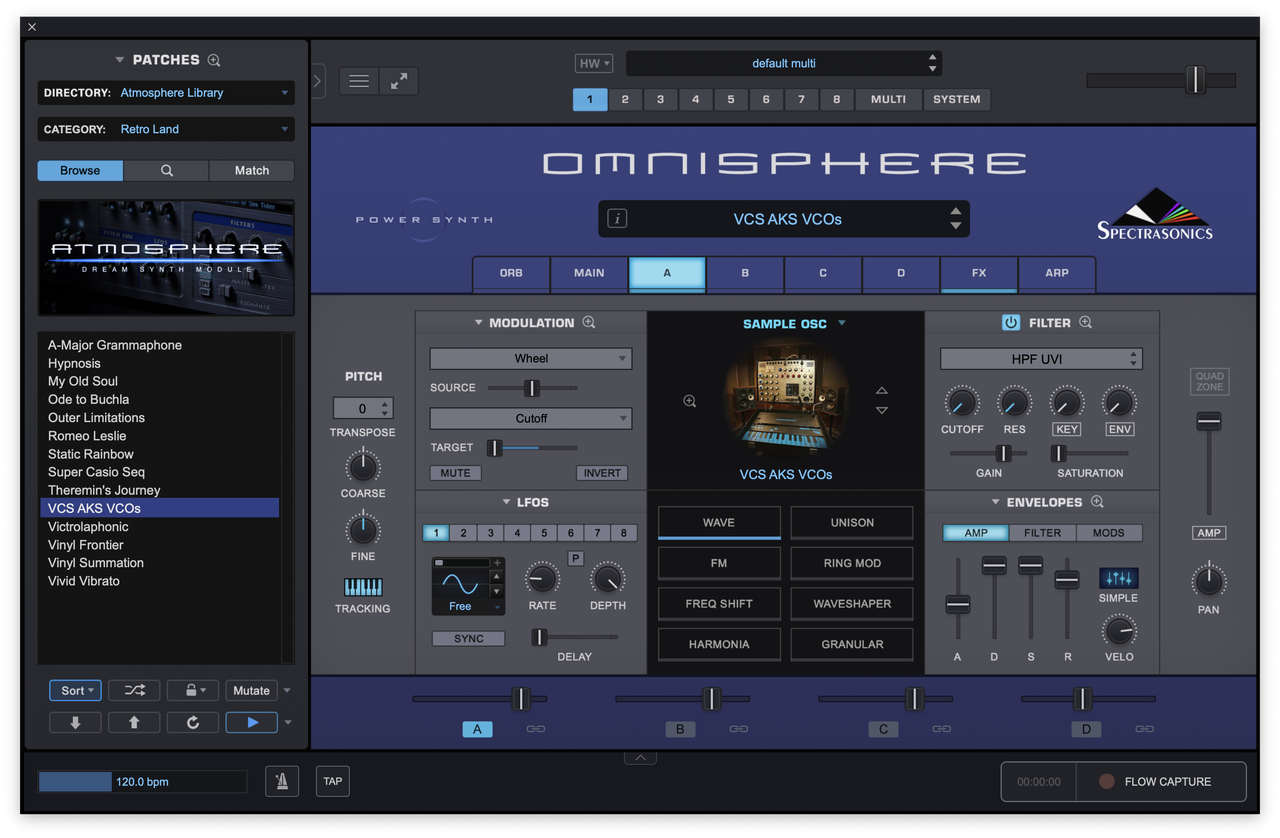Click the shuffle patches icon
1280x838 pixels.
tap(134, 690)
